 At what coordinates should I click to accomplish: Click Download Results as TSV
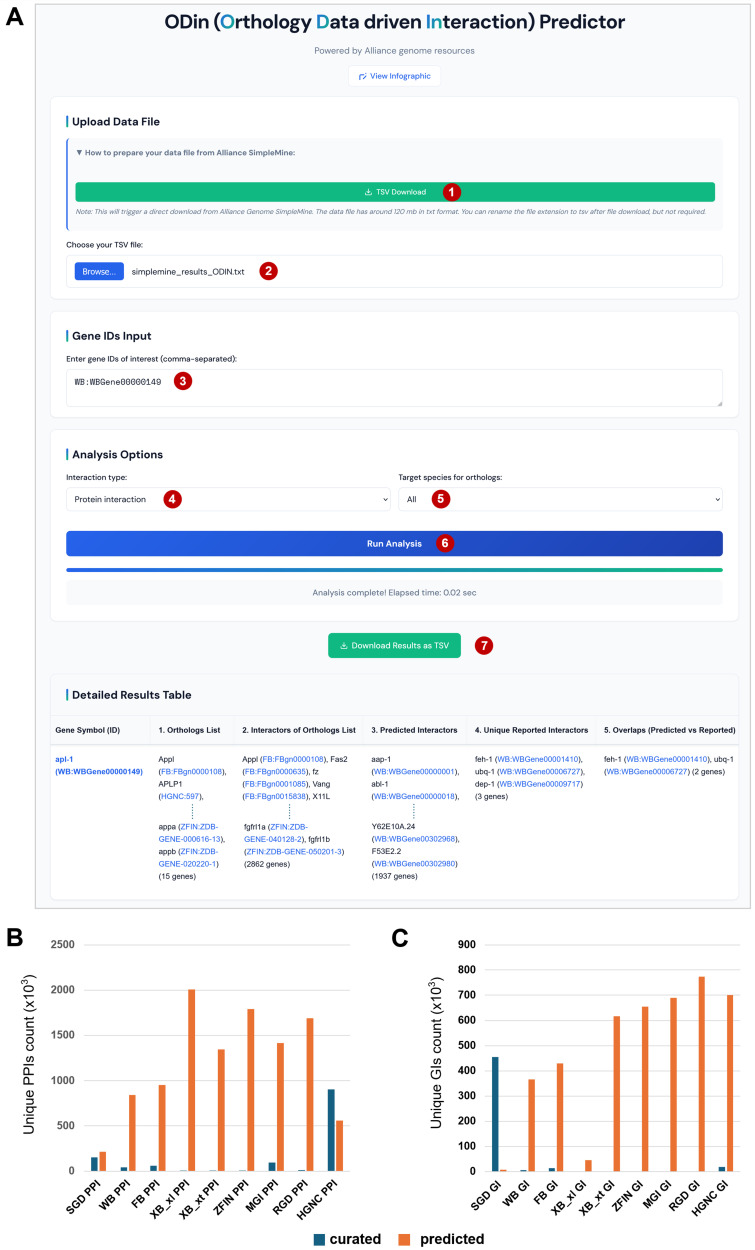394,646
